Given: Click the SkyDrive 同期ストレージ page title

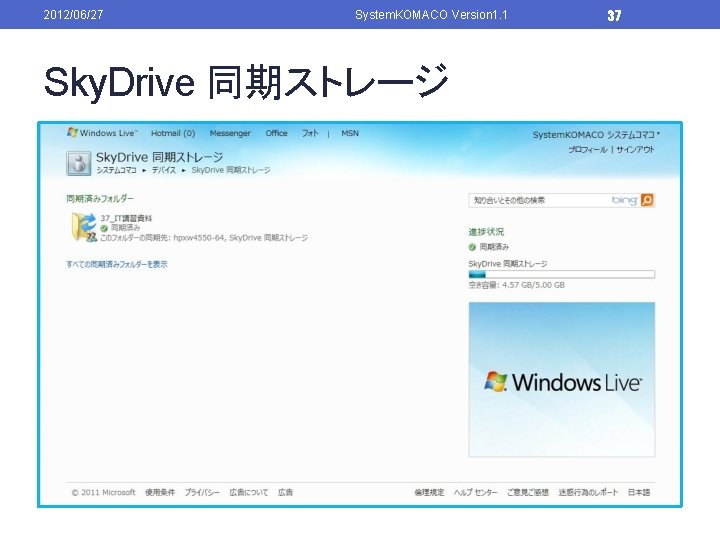Looking at the screenshot, I should pos(159,157).
